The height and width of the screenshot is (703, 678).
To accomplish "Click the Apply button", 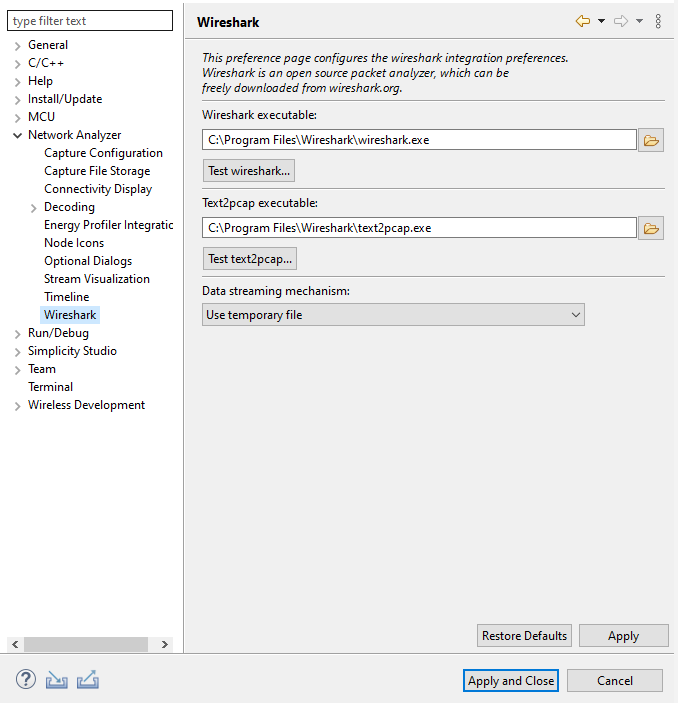I will point(623,636).
